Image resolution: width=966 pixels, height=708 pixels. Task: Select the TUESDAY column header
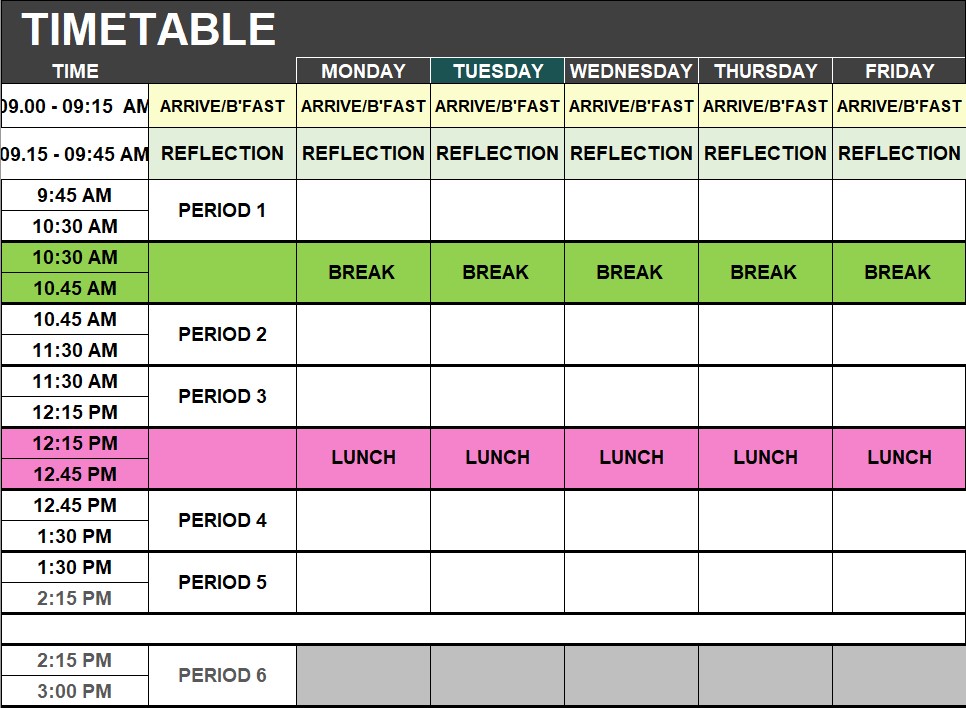coord(497,71)
